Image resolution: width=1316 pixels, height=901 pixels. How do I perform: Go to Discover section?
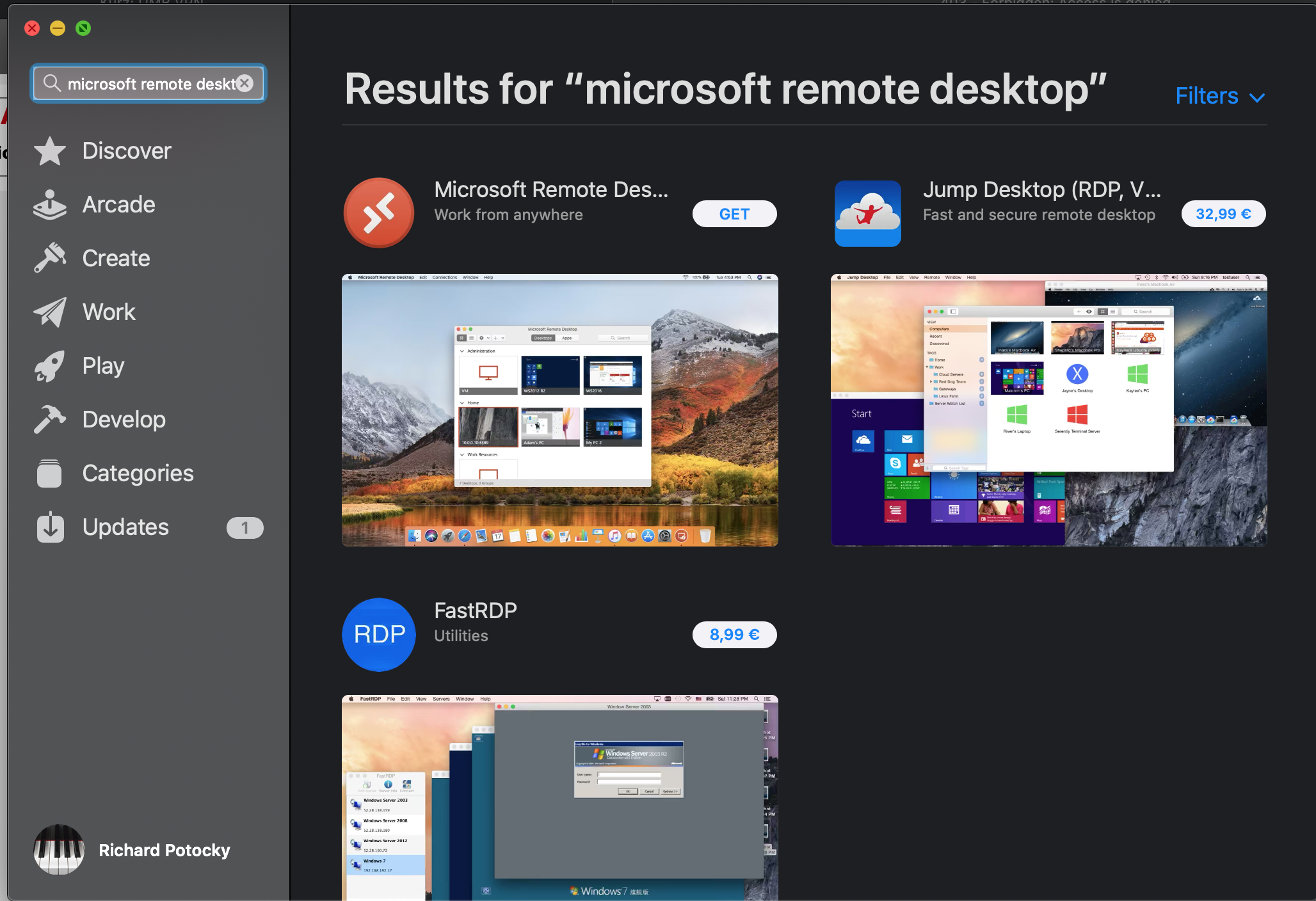(127, 151)
